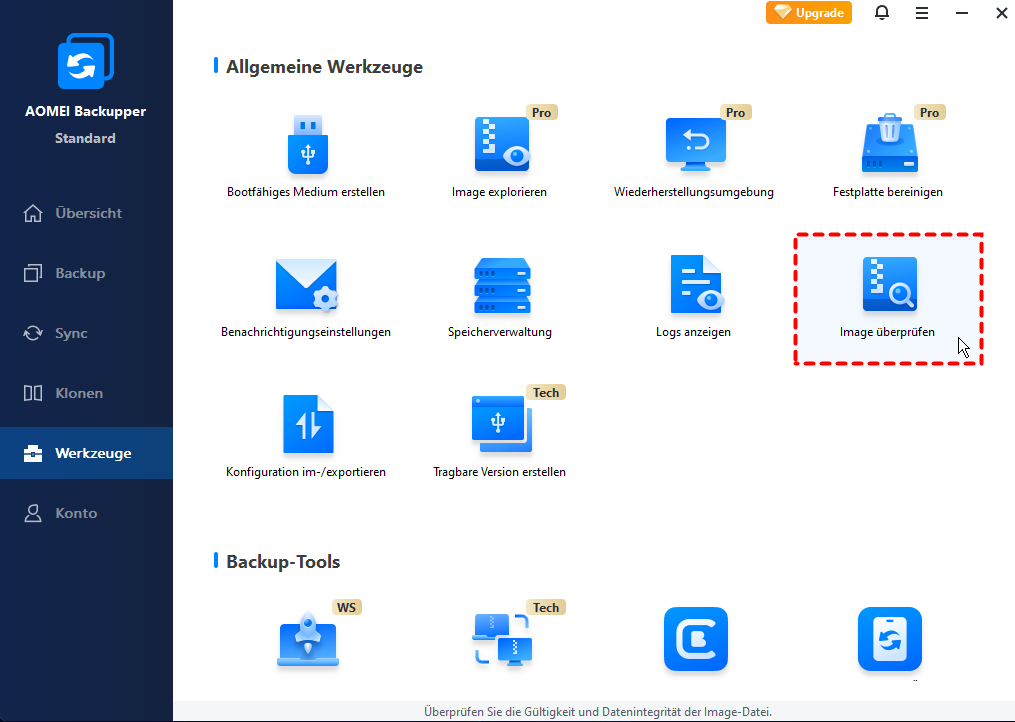Click the Konfiguration im-/exportieren label
Viewport: 1015px width, 722px height.
(306, 472)
